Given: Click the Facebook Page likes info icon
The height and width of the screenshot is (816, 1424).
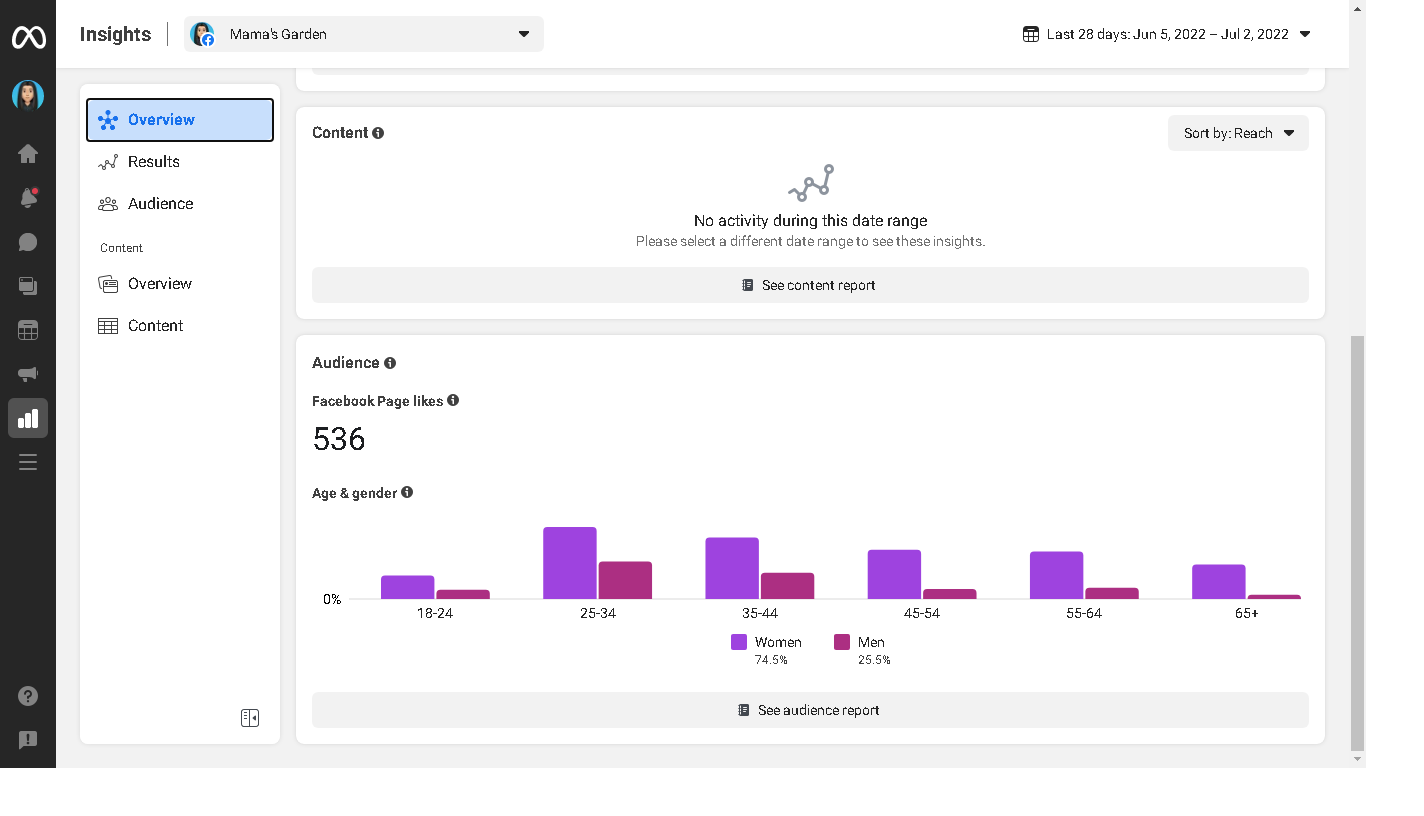Looking at the screenshot, I should 453,400.
